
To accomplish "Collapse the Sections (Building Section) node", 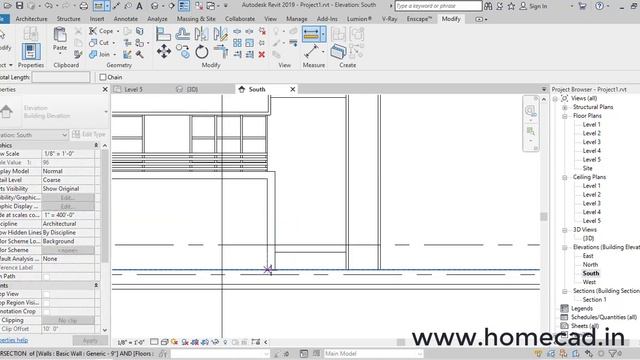I will [565, 291].
